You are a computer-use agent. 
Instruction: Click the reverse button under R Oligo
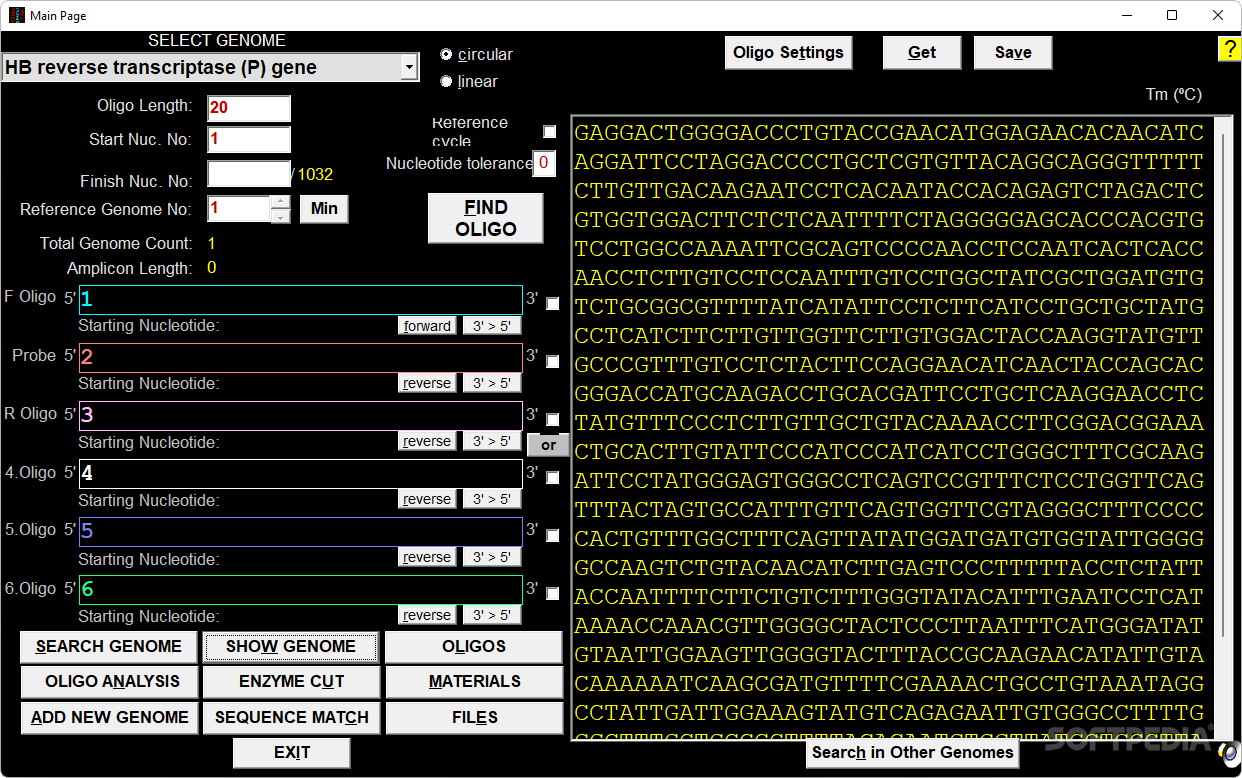pyautogui.click(x=427, y=441)
